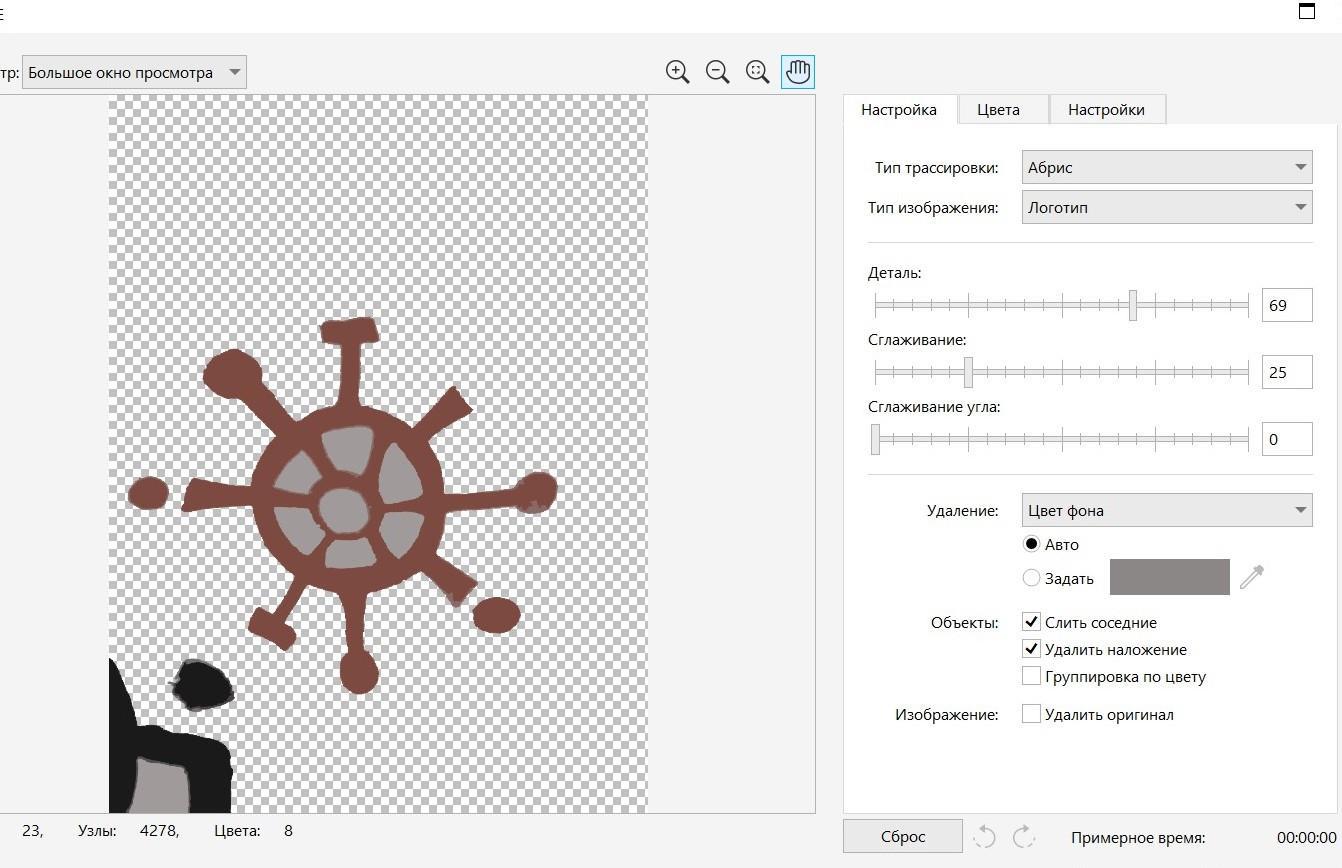Image resolution: width=1342 pixels, height=868 pixels.
Task: Pick background color with eyedropper icon
Action: coord(1252,577)
